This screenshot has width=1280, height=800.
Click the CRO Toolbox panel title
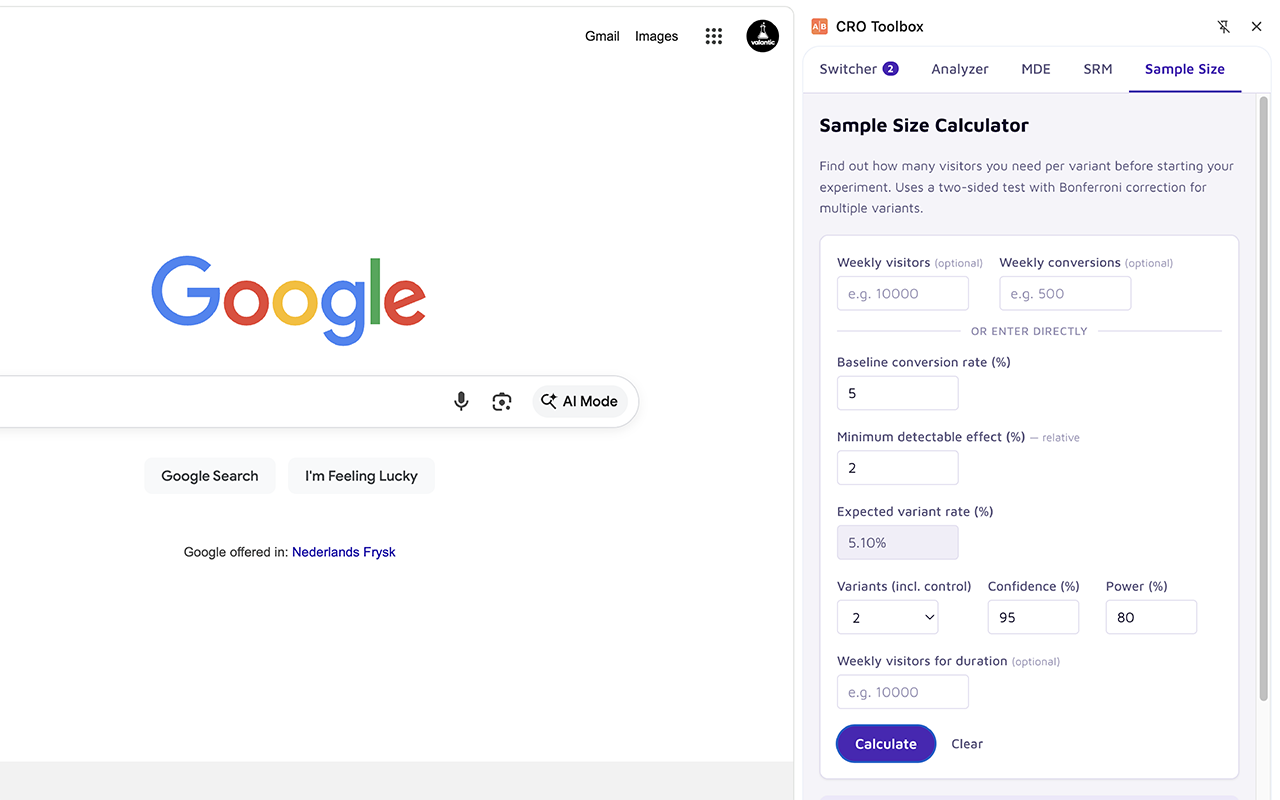(x=880, y=27)
